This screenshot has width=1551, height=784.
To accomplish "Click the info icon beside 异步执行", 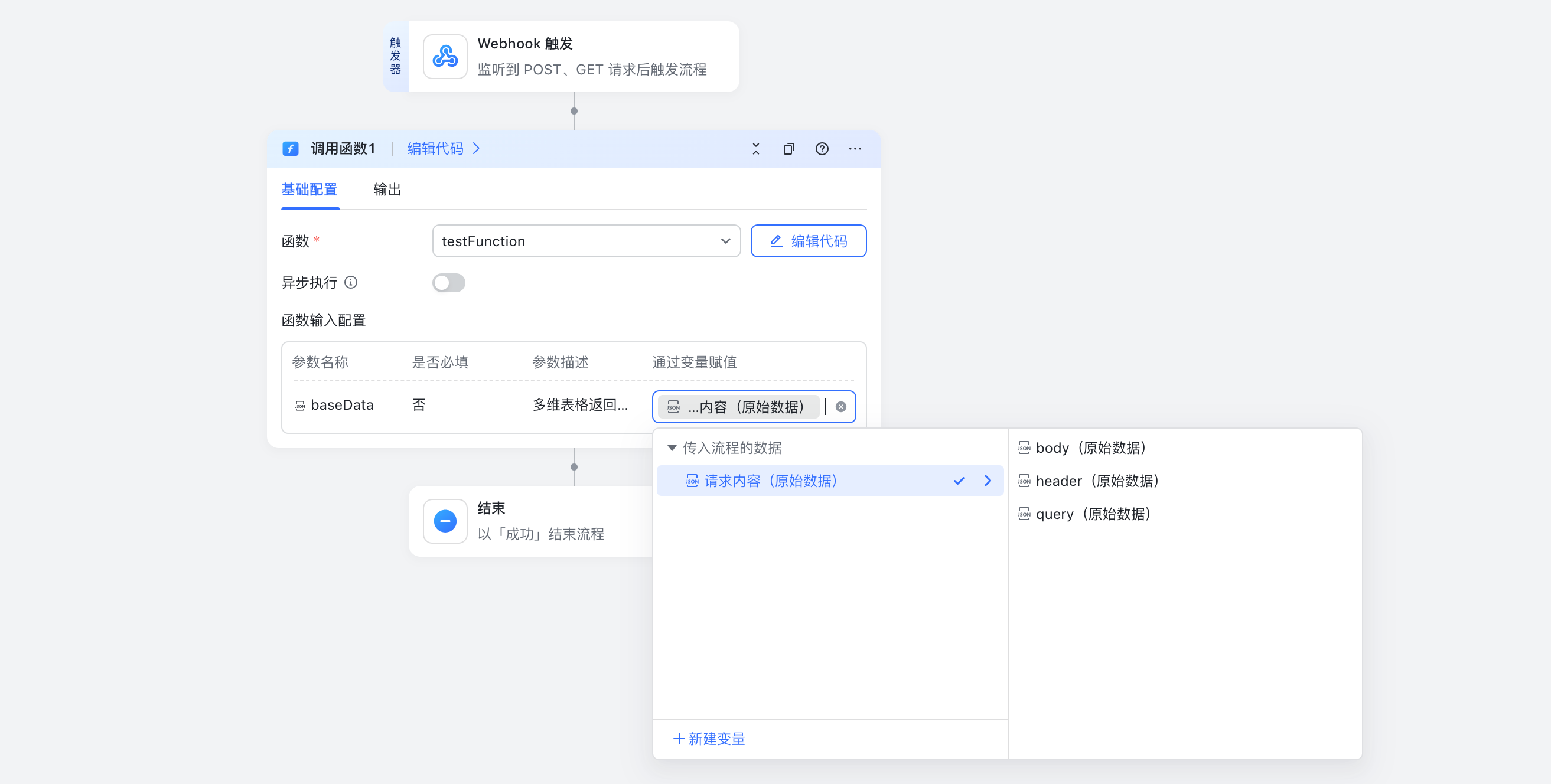I will coord(351,282).
